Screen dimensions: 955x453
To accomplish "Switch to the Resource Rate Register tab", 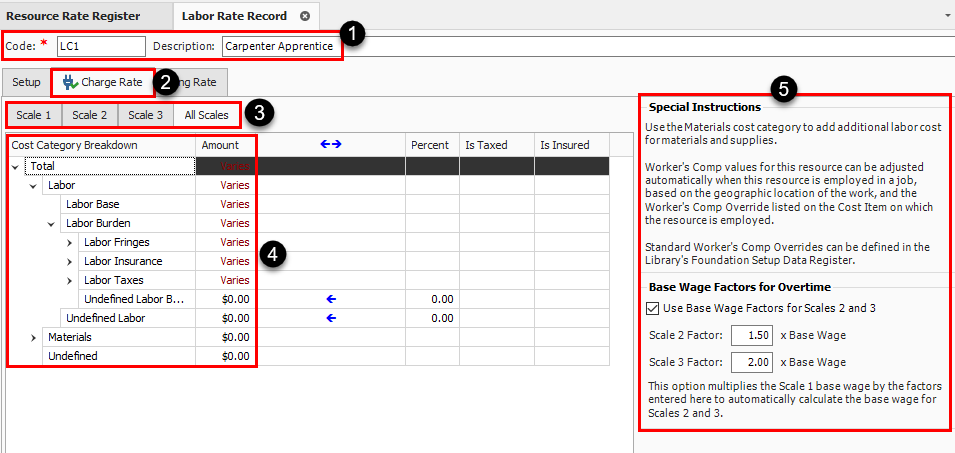I will (x=73, y=16).
